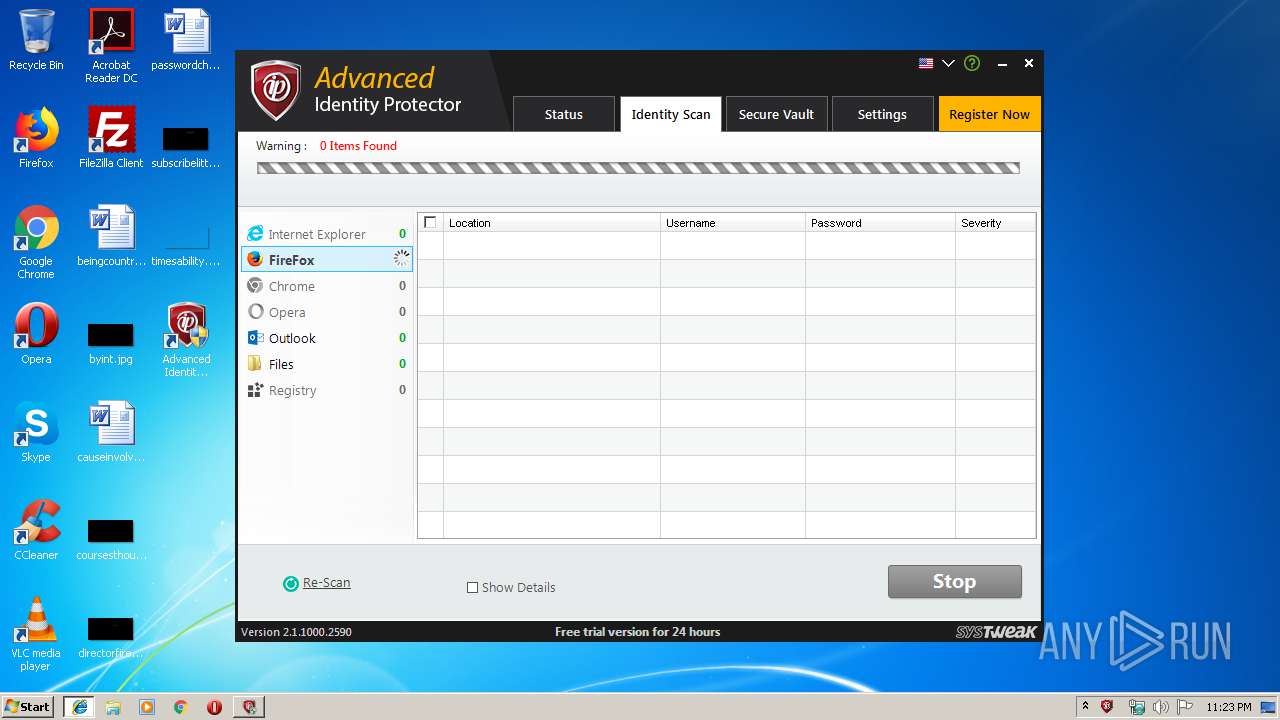Screen dimensions: 1280x720
Task: Tick the select-all checkbox in table header
Action: [430, 222]
